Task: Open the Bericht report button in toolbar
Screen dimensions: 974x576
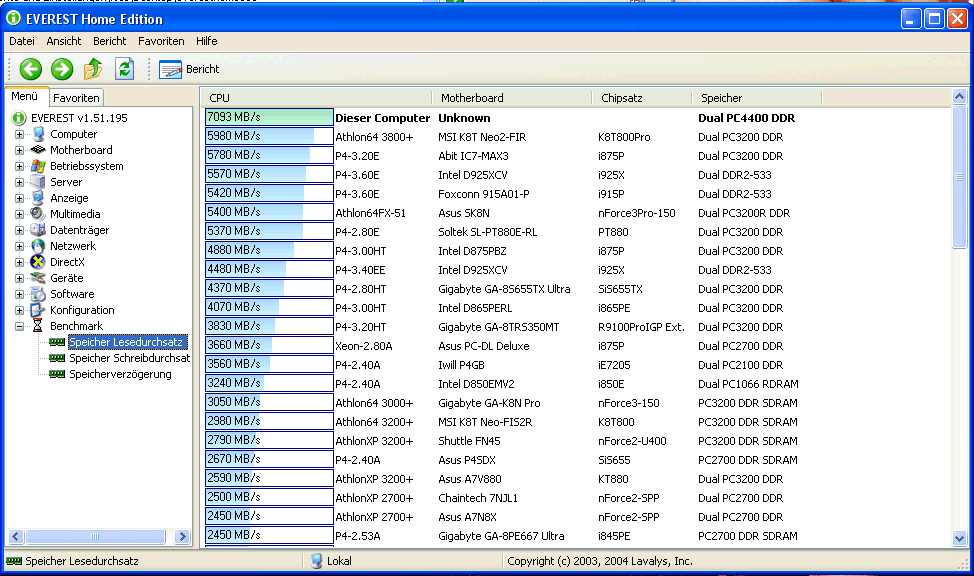Action: (189, 69)
